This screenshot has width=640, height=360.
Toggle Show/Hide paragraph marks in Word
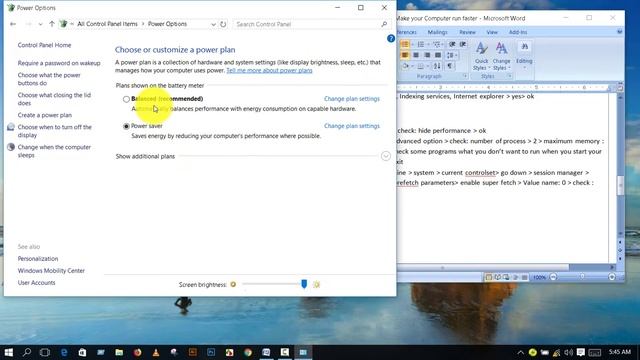click(449, 66)
